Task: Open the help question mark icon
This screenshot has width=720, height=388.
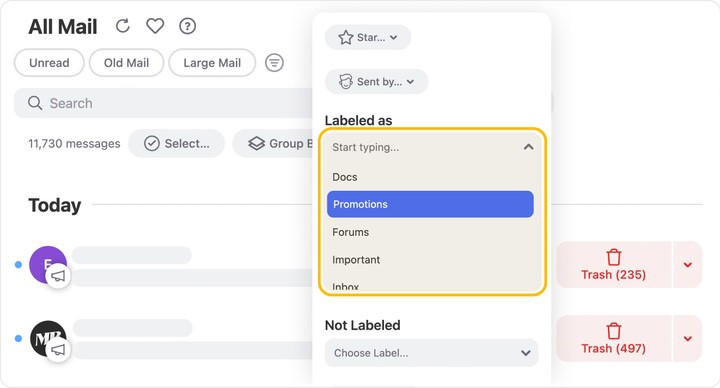Action: pos(187,26)
